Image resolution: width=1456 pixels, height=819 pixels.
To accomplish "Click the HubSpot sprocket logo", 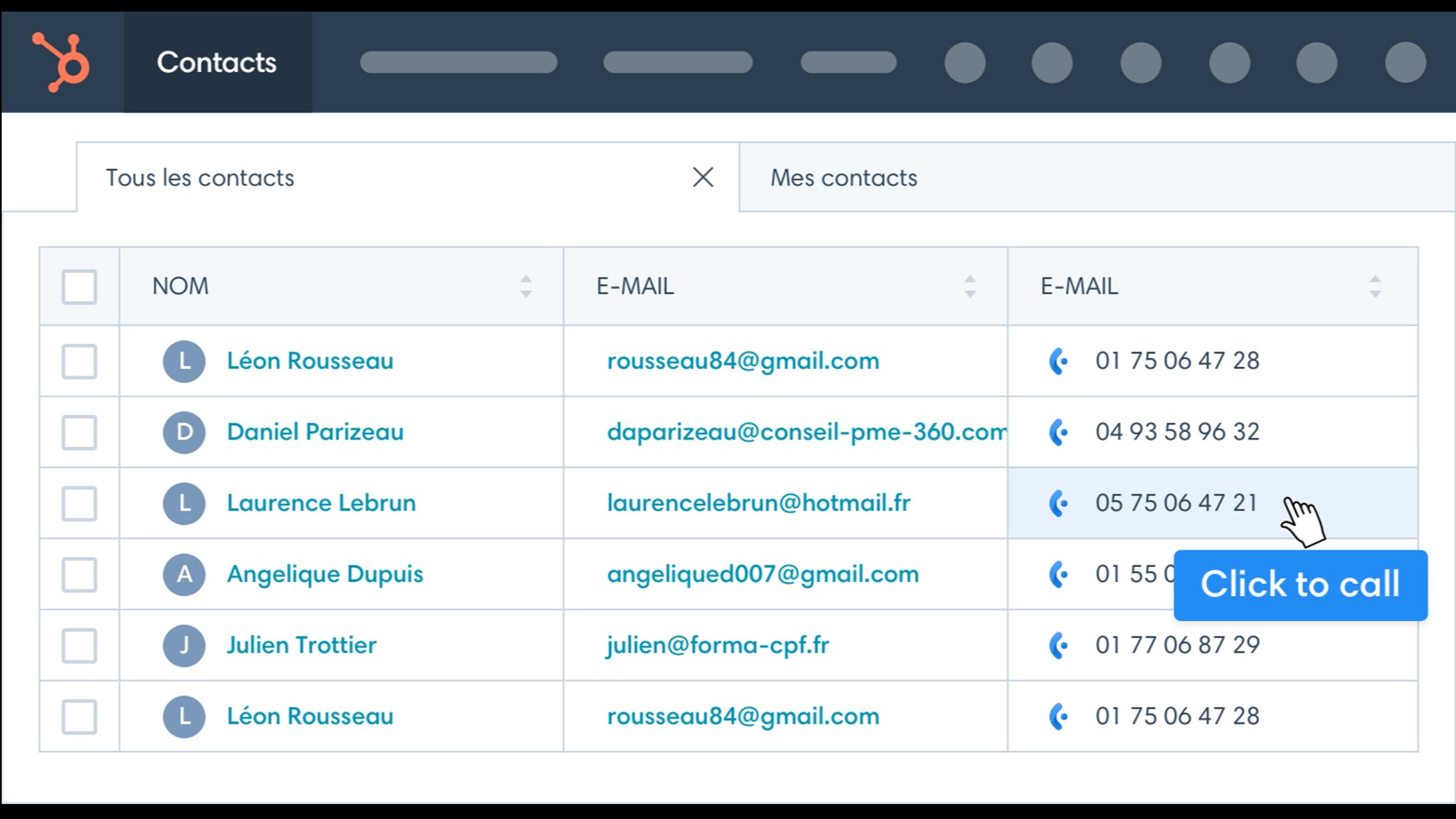I will pos(61,62).
